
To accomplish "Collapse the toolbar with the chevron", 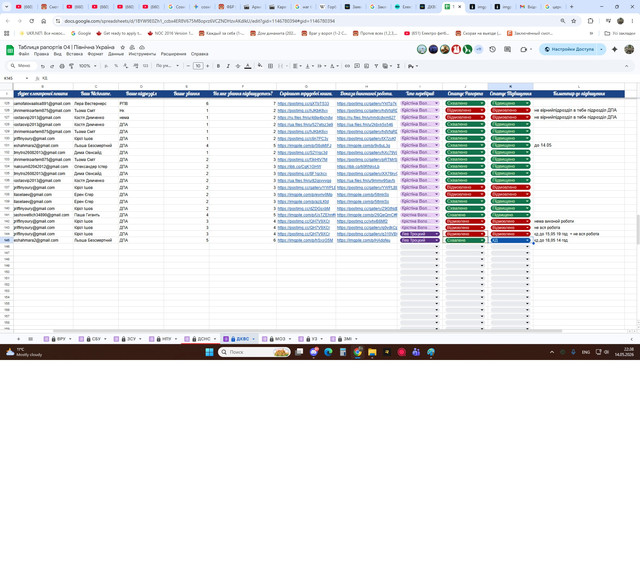I will (627, 66).
